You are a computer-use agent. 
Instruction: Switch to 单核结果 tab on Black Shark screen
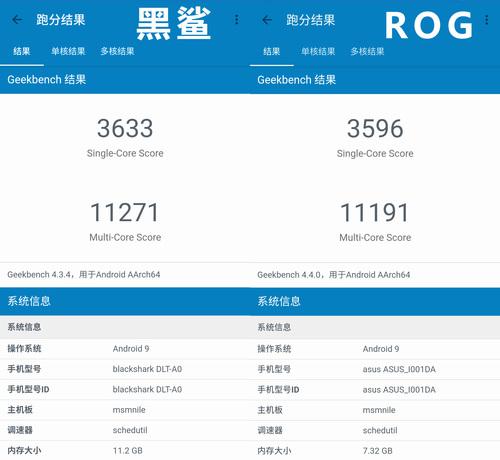coord(68,51)
